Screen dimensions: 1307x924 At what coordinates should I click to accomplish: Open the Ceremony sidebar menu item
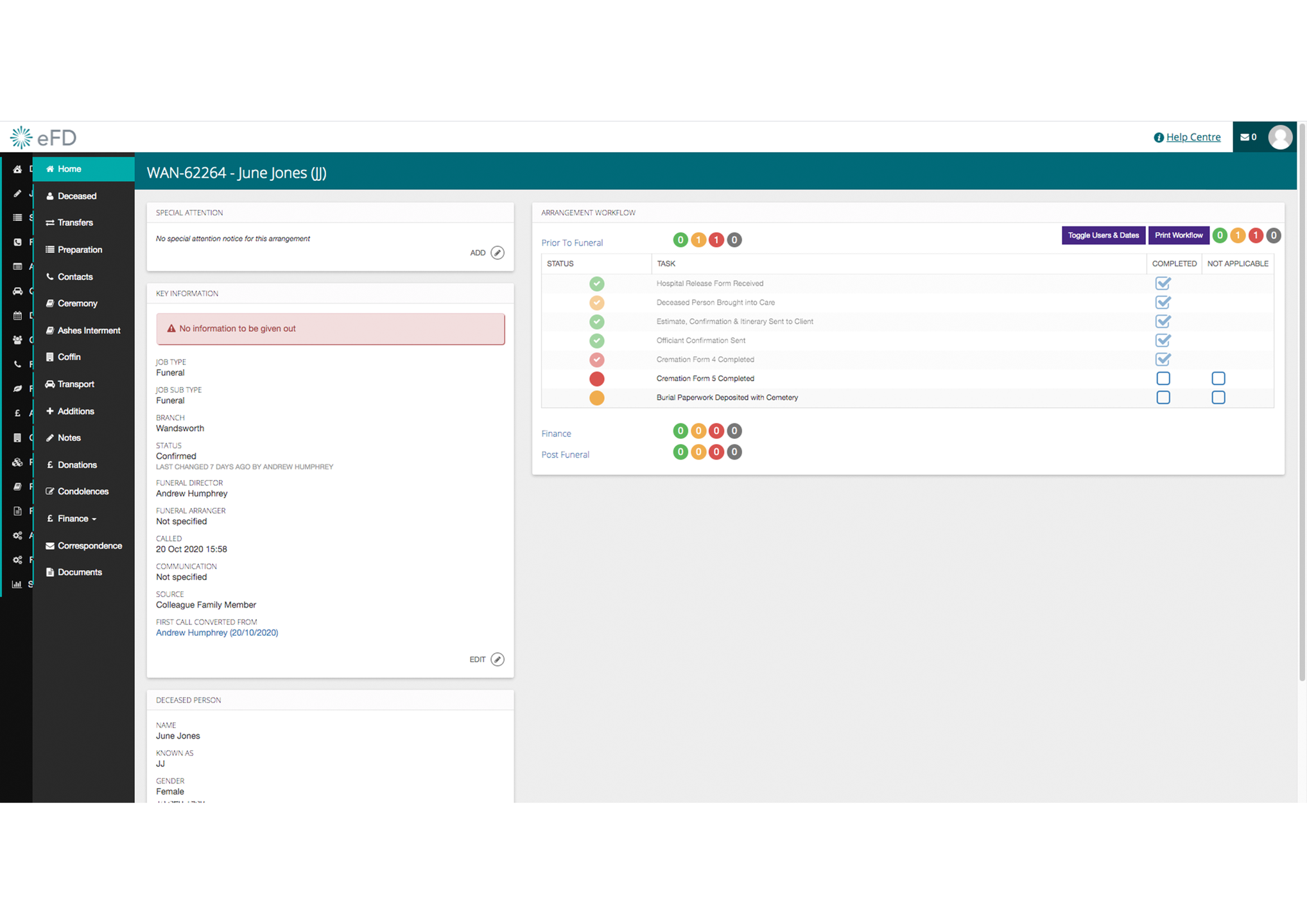tap(77, 304)
